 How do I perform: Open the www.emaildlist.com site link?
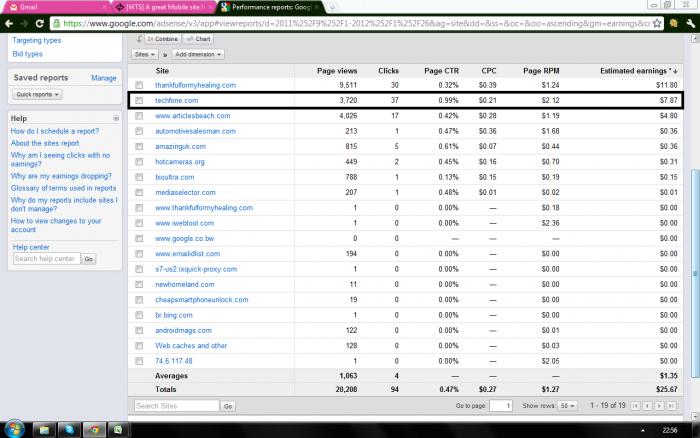pyautogui.click(x=188, y=254)
